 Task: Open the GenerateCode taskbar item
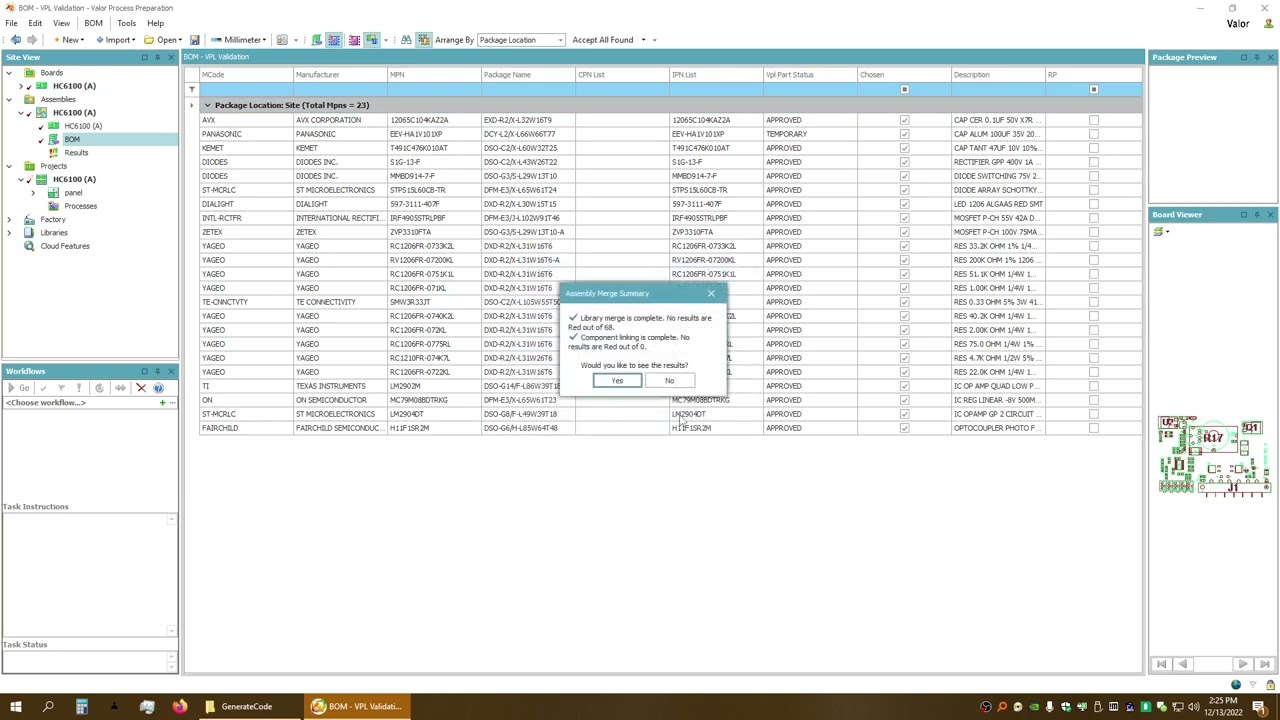[246, 707]
